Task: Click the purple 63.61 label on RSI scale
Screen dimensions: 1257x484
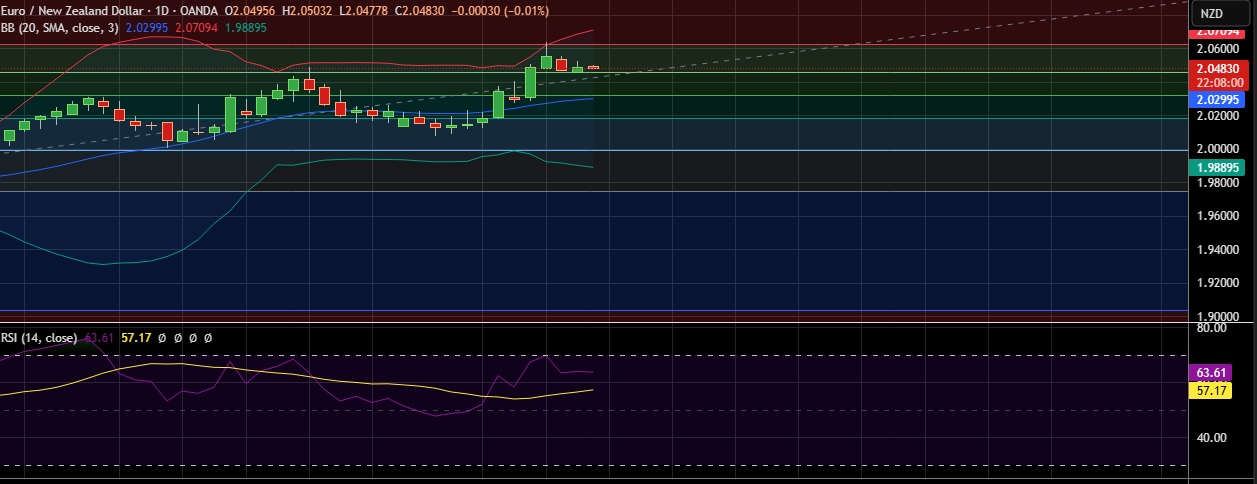Action: (x=1211, y=373)
